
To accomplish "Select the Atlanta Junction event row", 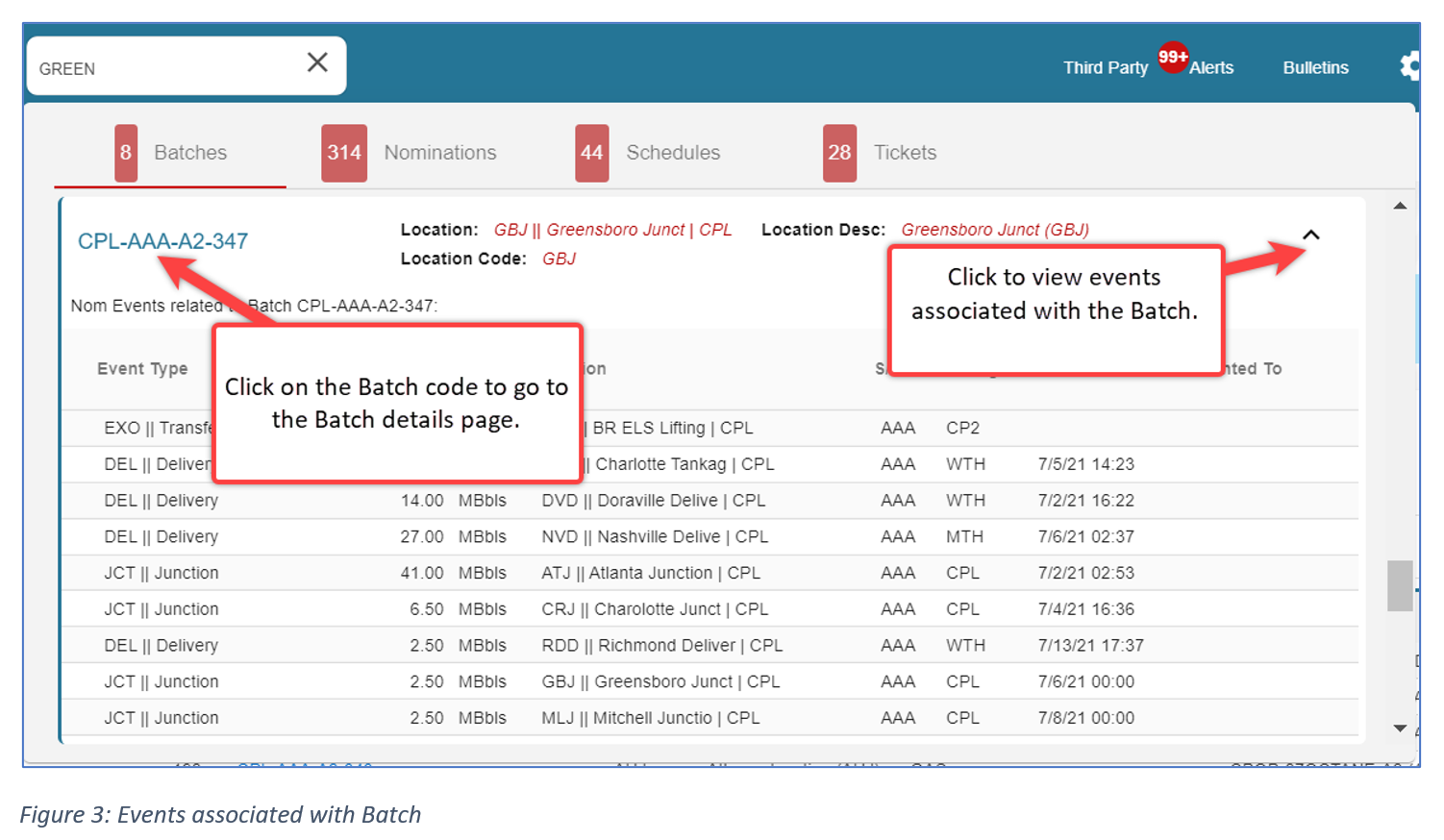I will pos(650,574).
